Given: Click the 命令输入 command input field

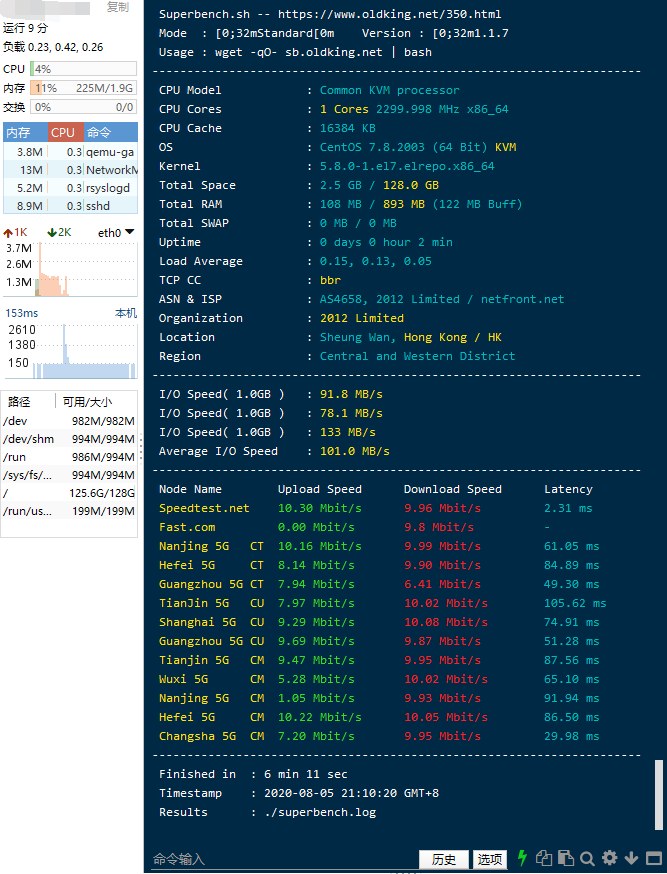Looking at the screenshot, I should pyautogui.click(x=284, y=860).
